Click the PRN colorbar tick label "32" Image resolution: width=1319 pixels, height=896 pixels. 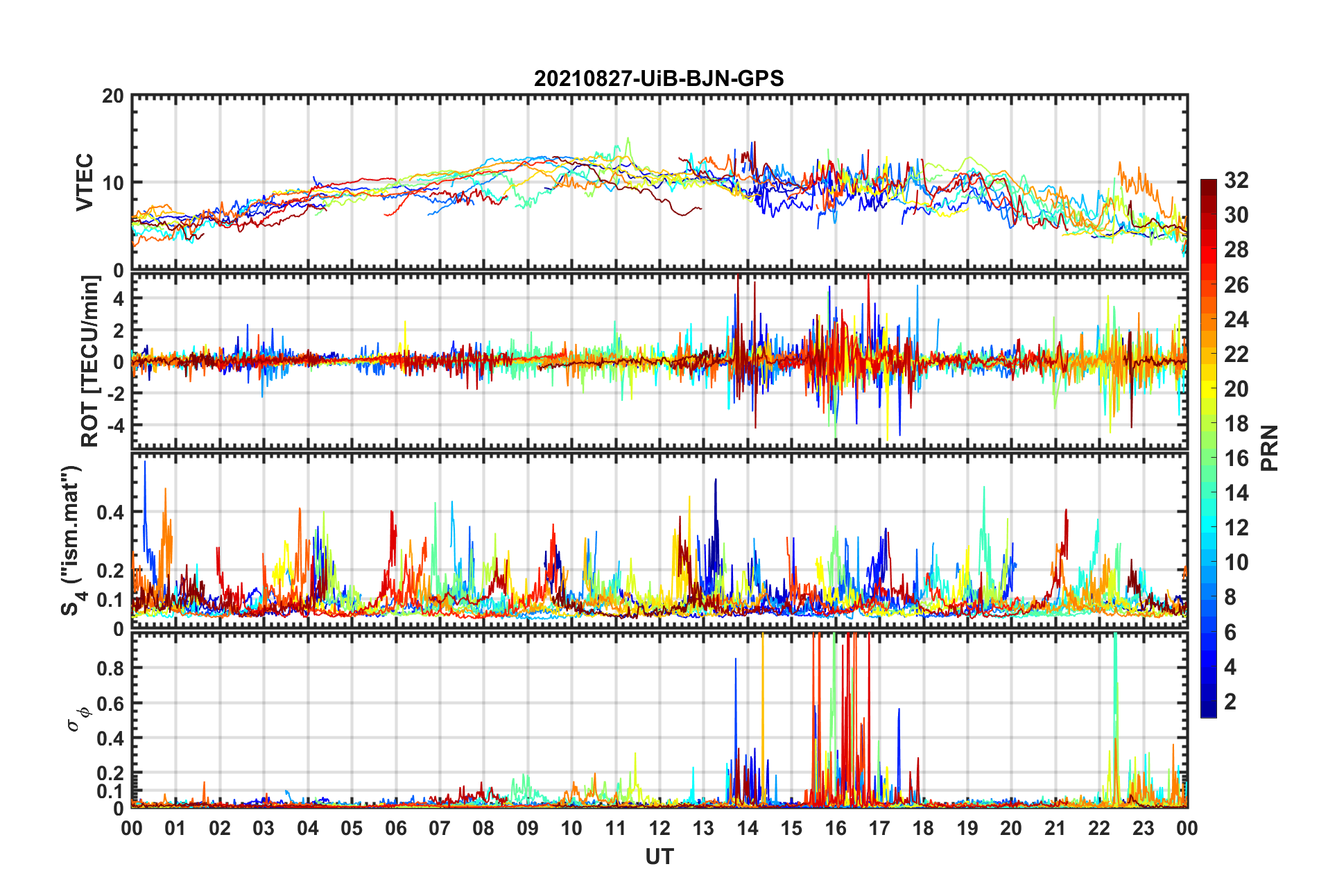(1236, 180)
